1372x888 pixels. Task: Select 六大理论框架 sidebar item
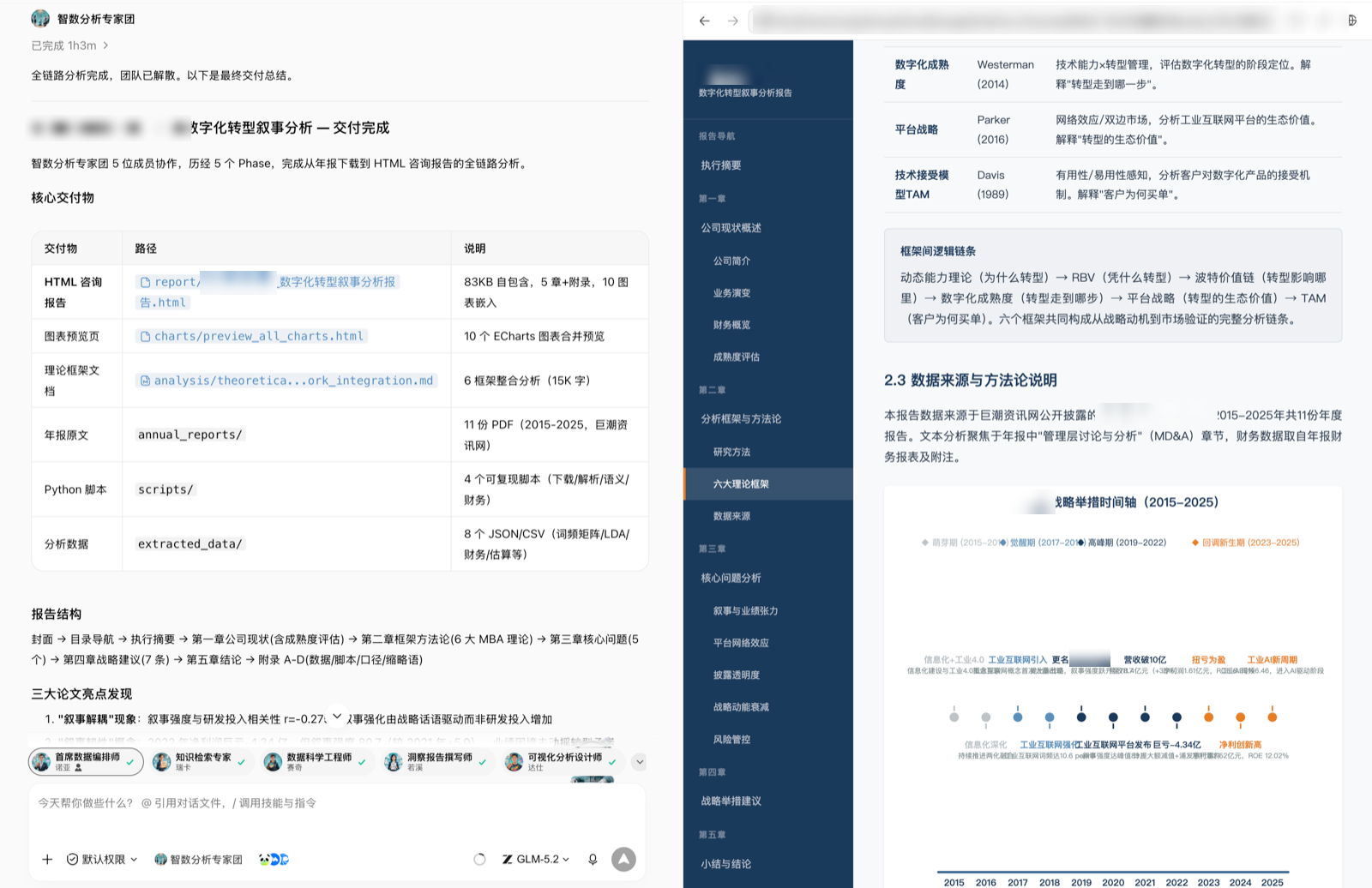(x=768, y=483)
